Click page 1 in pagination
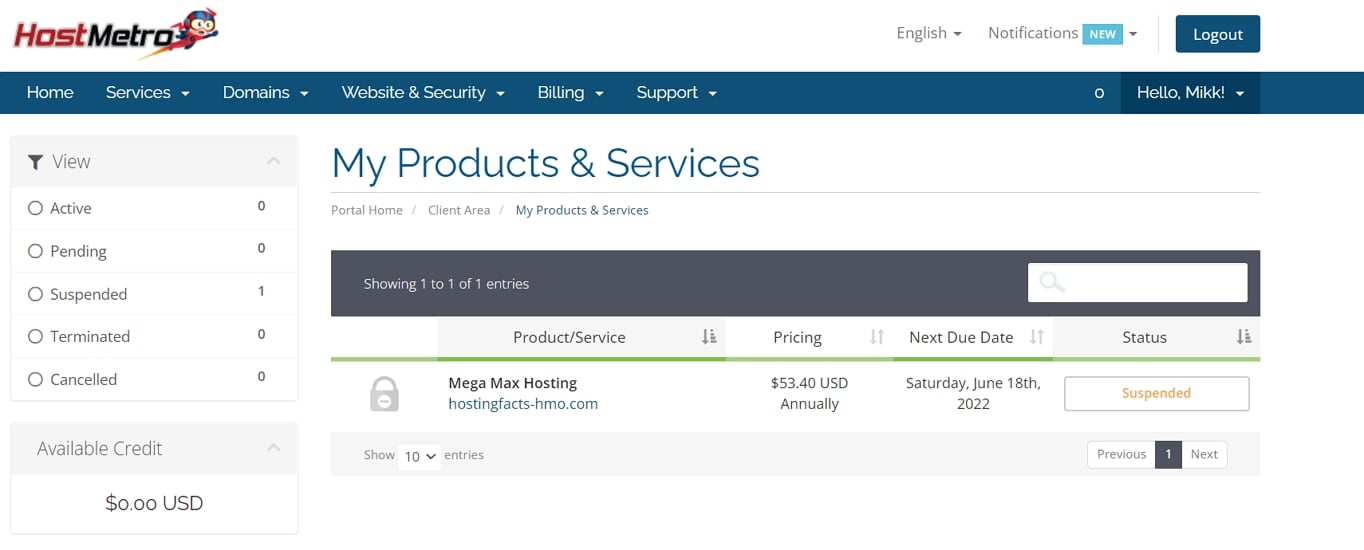This screenshot has height=550, width=1364. 1168,454
